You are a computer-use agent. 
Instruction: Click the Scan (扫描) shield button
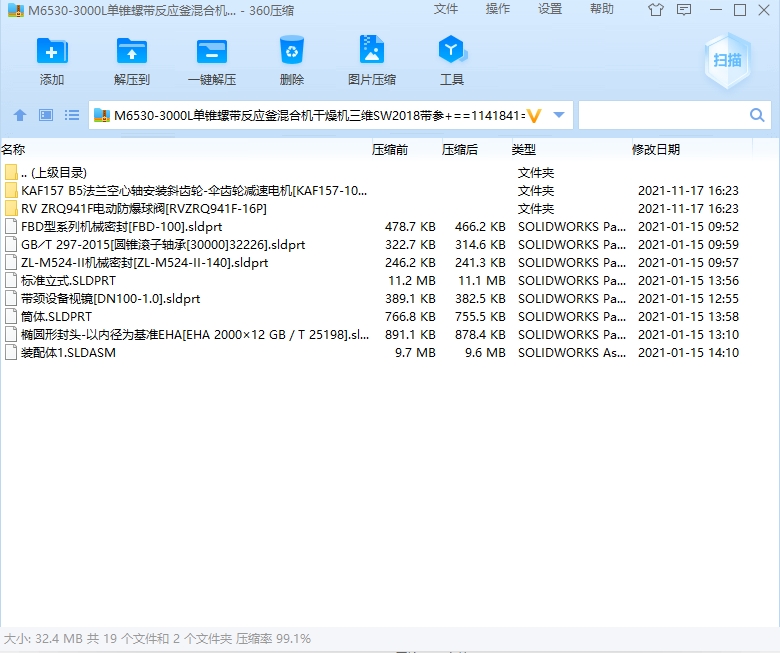(727, 60)
